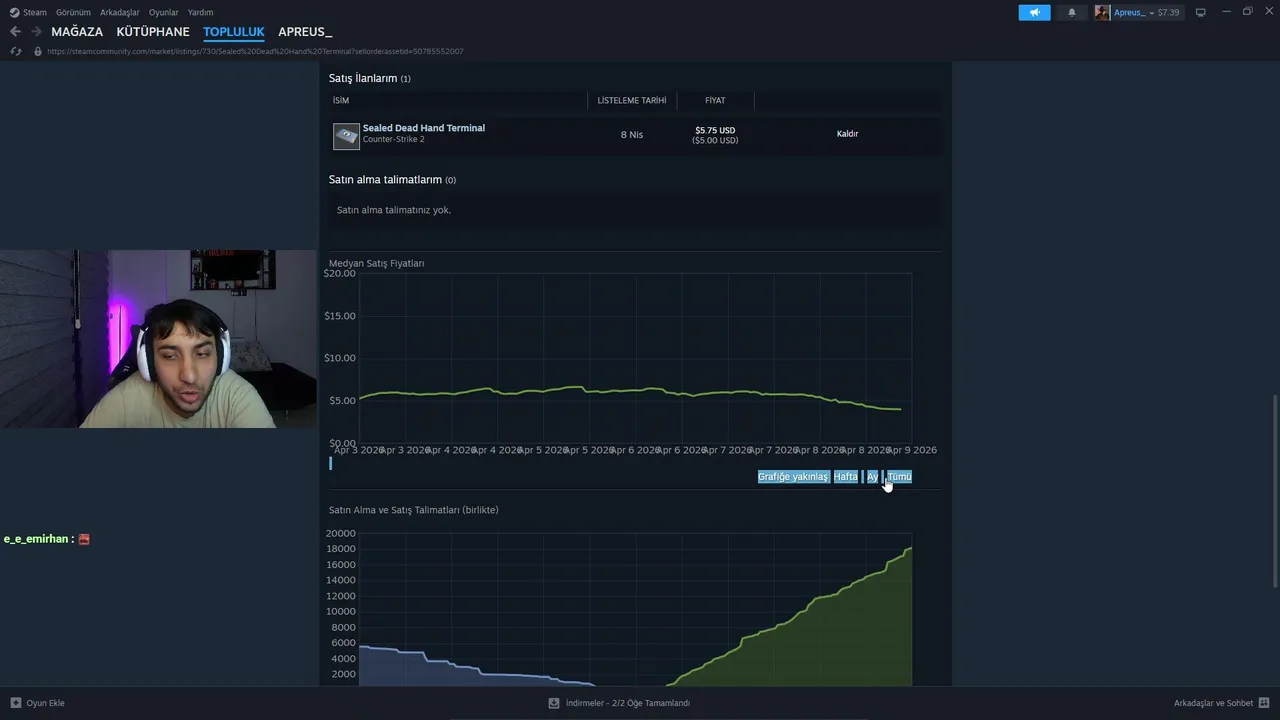Switch to the TOPLULUK tab

click(x=234, y=32)
